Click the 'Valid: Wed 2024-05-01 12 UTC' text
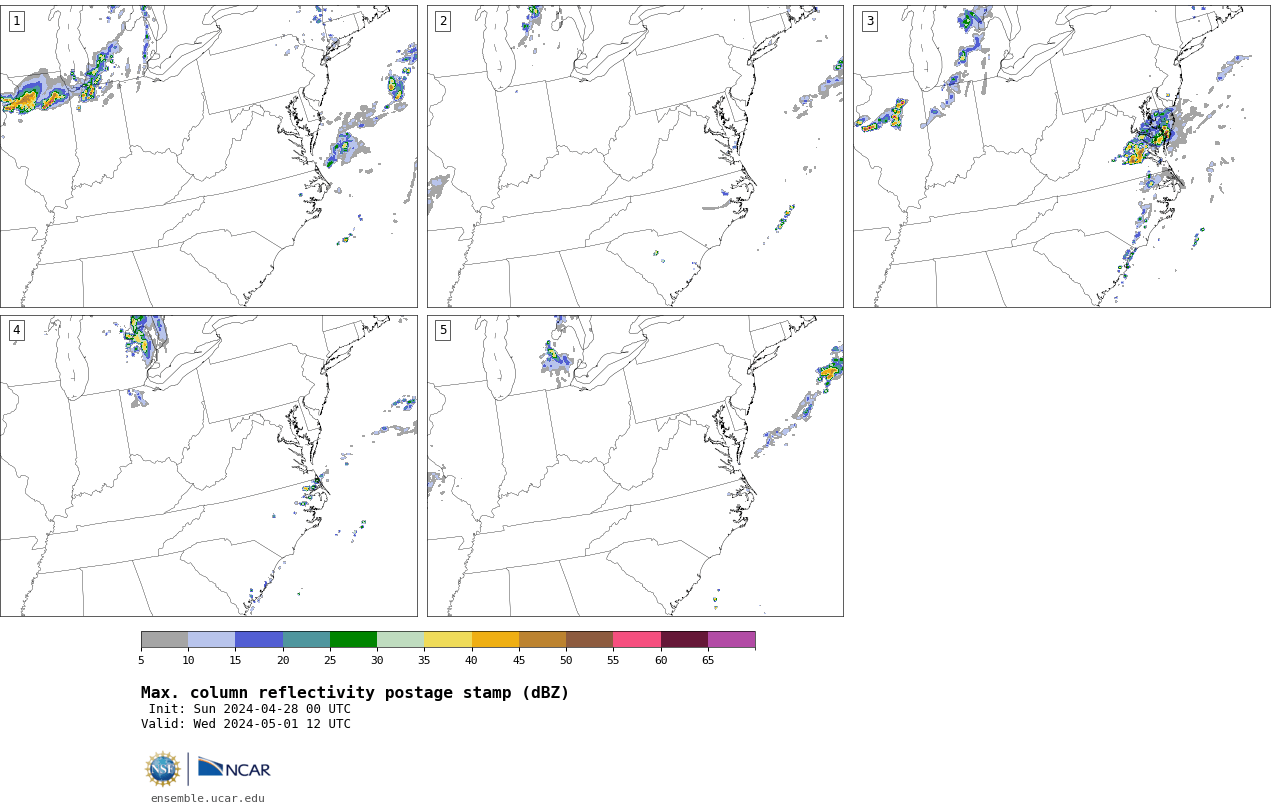Image resolution: width=1280 pixels, height=809 pixels. click(x=246, y=724)
